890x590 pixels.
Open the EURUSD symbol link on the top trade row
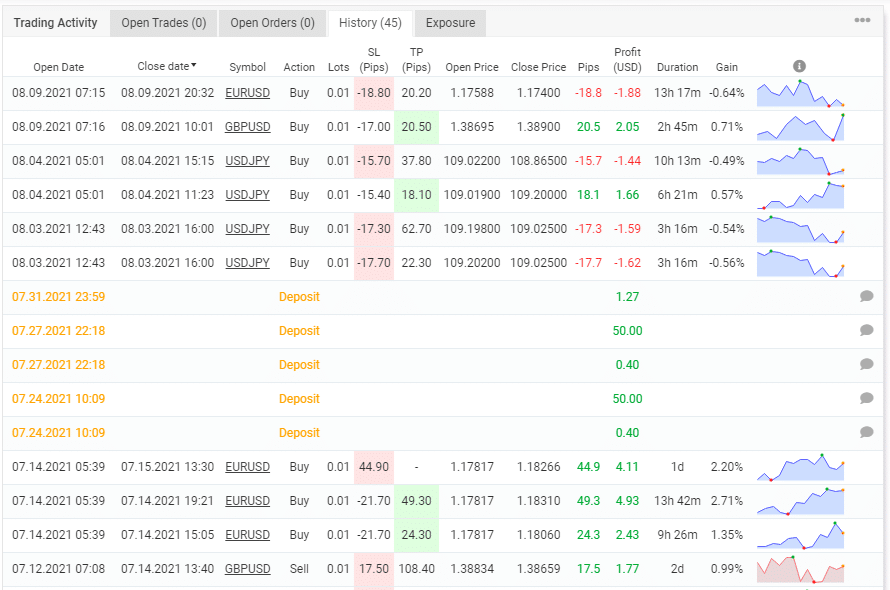click(247, 92)
